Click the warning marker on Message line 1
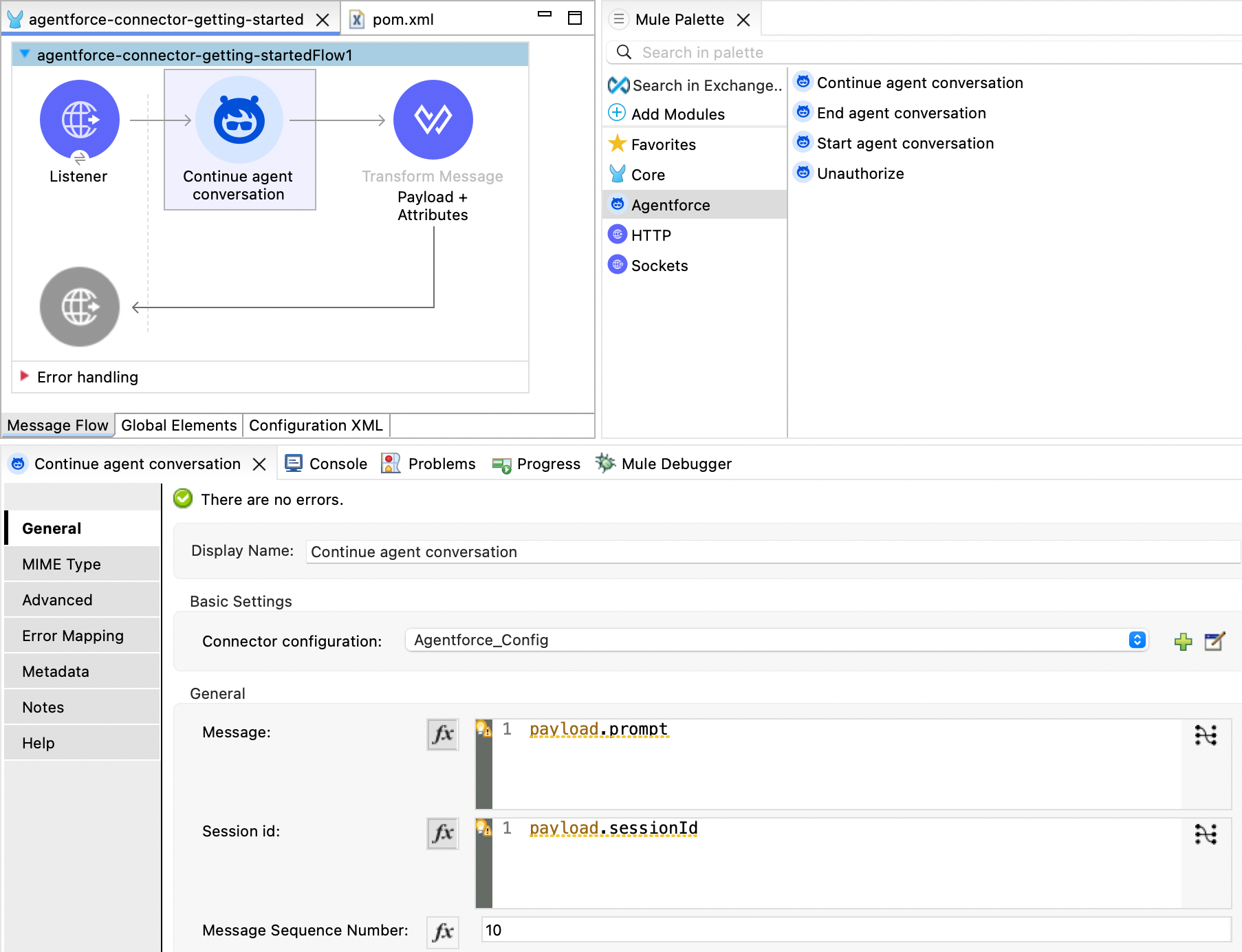This screenshot has width=1242, height=952. 484,728
